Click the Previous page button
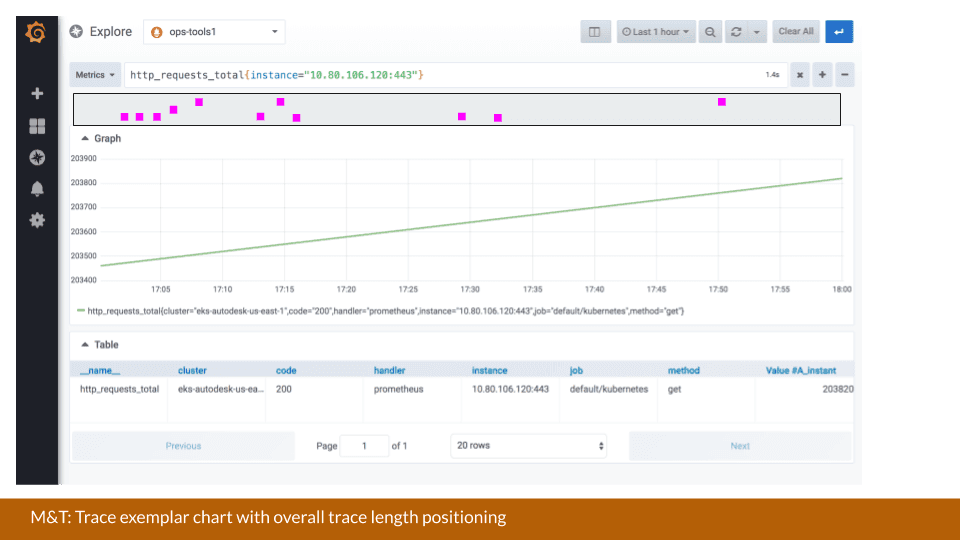 (183, 446)
